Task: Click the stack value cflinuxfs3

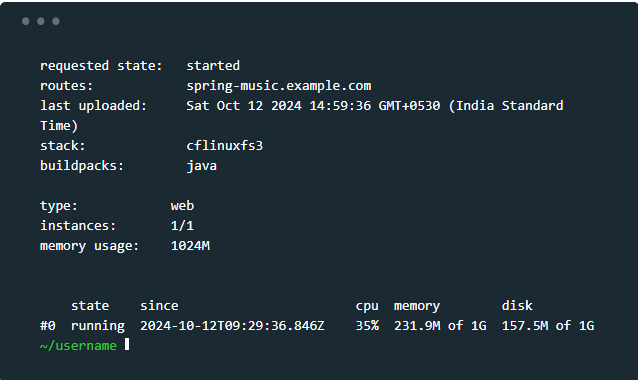Action: coord(225,146)
